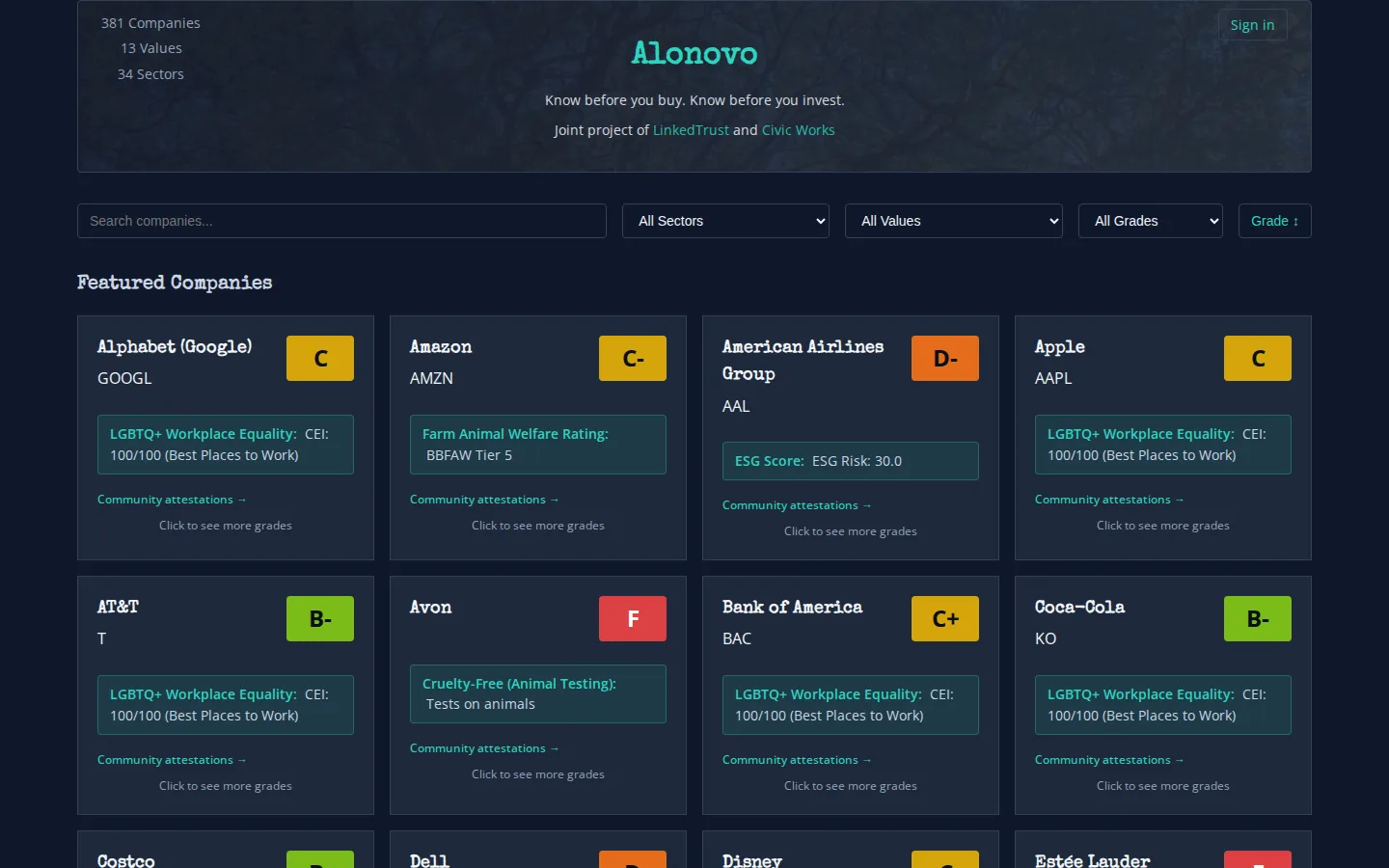Open the All Grades filter dropdown

click(x=1151, y=221)
